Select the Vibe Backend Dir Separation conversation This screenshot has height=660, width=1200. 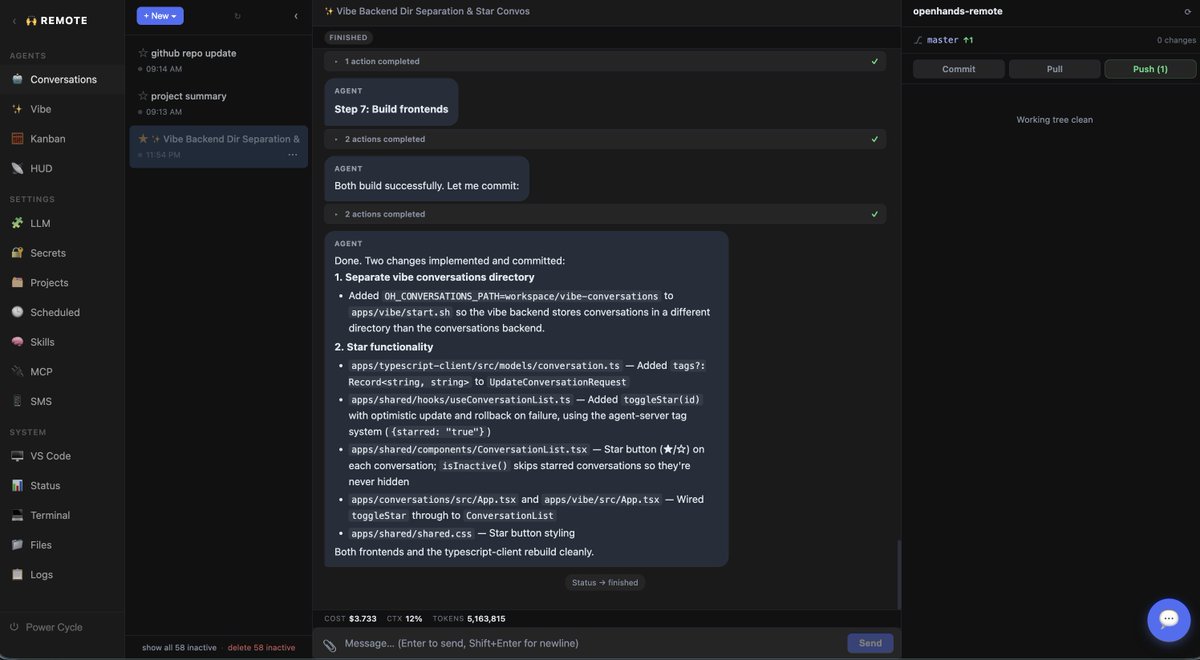[x=219, y=146]
